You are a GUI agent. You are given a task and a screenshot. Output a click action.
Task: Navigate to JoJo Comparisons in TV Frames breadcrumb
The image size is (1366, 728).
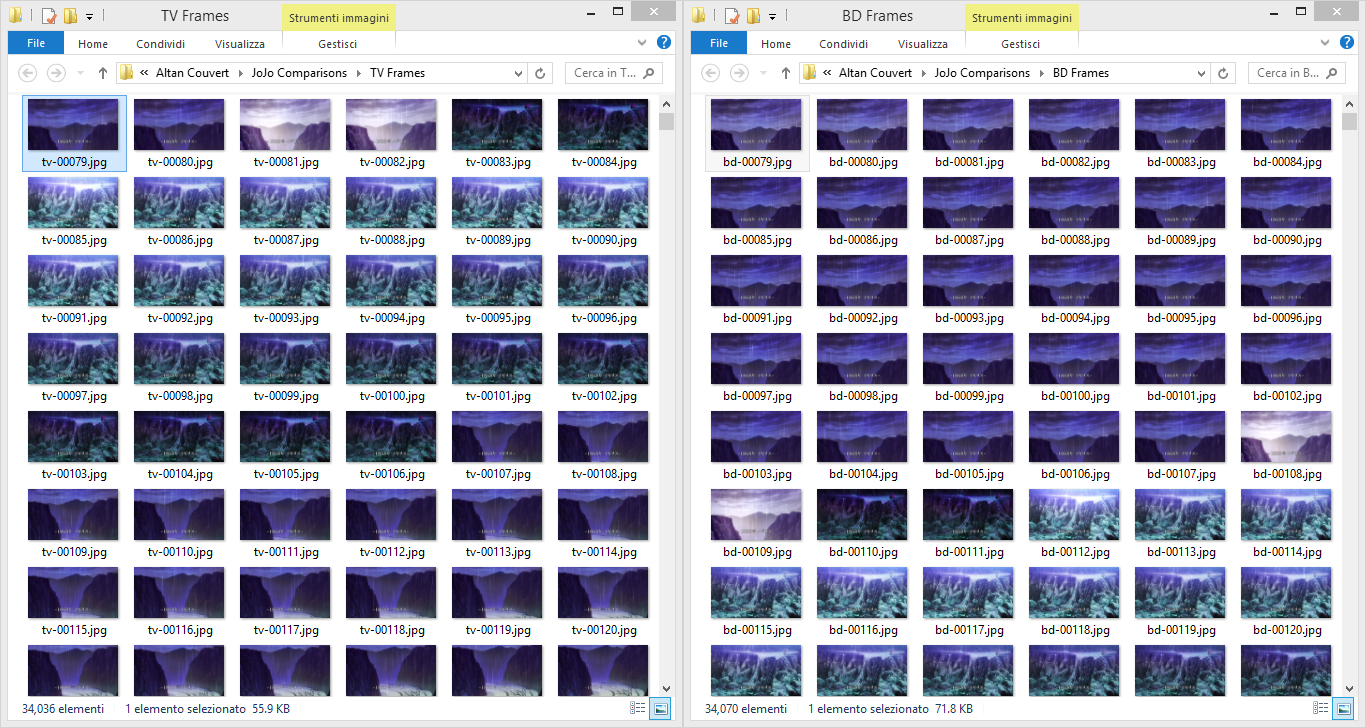tap(300, 73)
